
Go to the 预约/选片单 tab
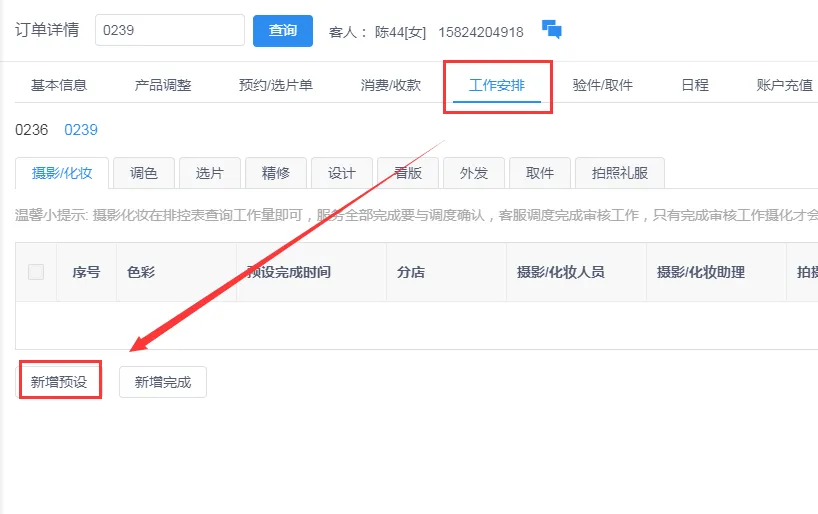point(275,85)
